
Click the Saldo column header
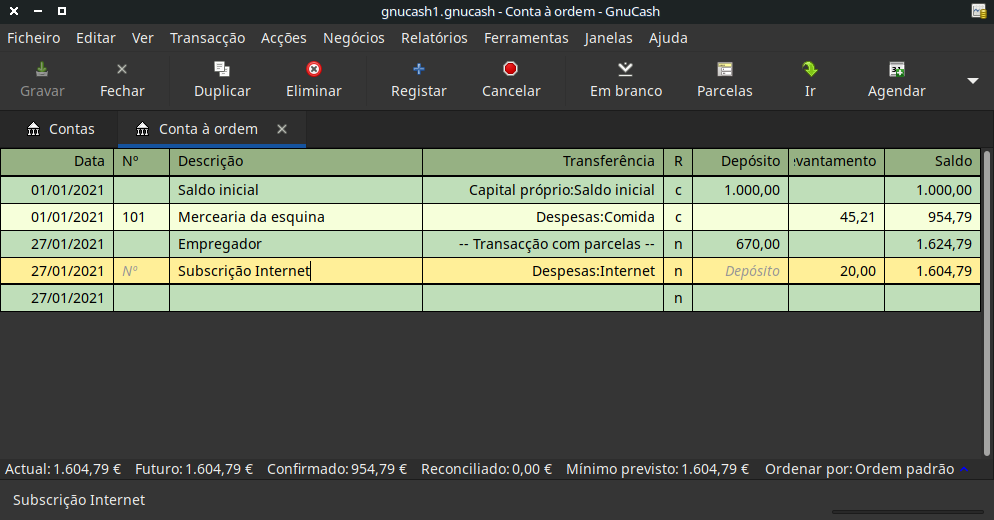(x=933, y=162)
